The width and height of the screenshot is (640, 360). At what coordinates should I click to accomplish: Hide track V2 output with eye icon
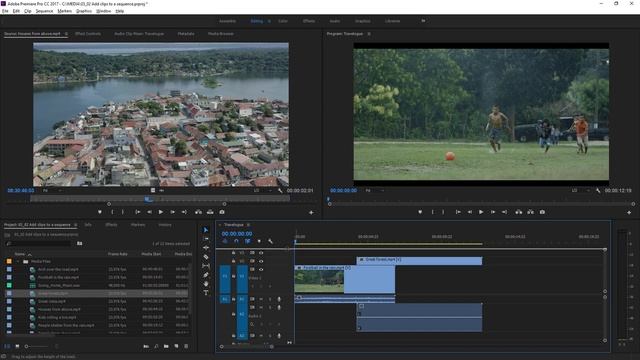pyautogui.click(x=261, y=261)
